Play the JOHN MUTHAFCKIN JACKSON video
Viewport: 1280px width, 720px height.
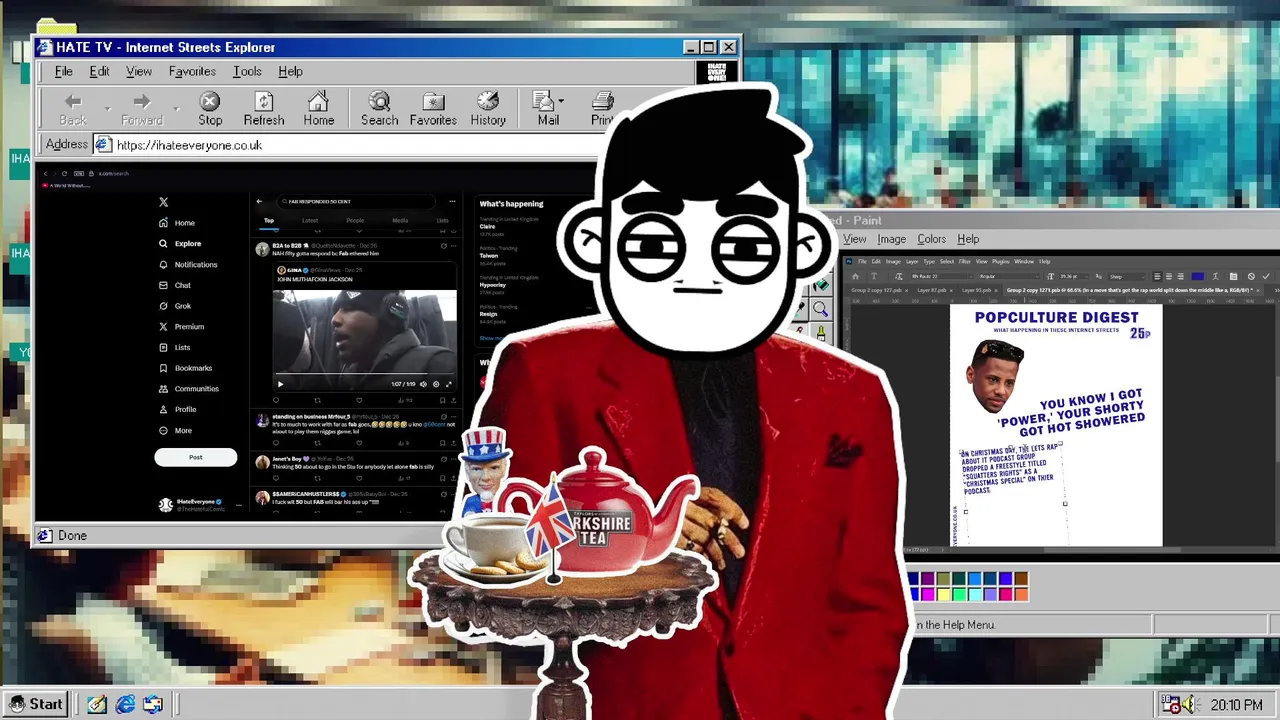[280, 384]
